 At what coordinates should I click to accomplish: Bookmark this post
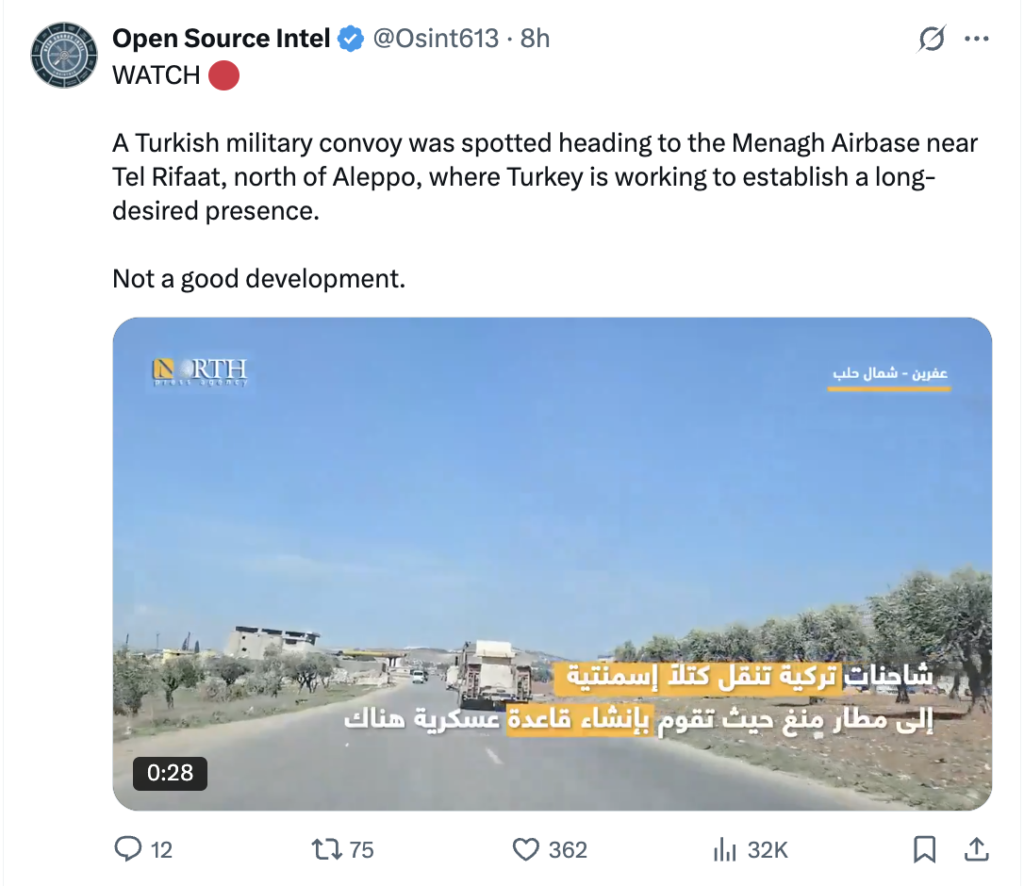coord(924,849)
